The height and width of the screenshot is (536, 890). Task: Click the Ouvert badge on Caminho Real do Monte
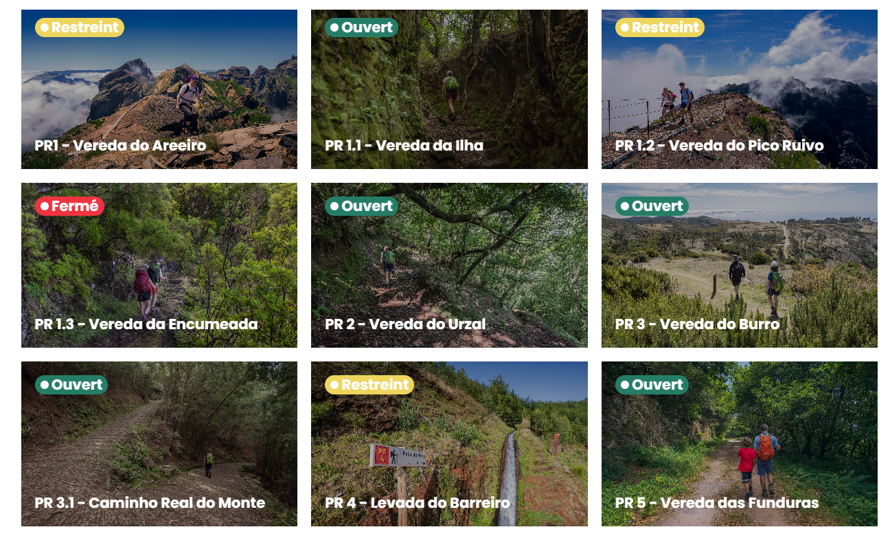[72, 385]
